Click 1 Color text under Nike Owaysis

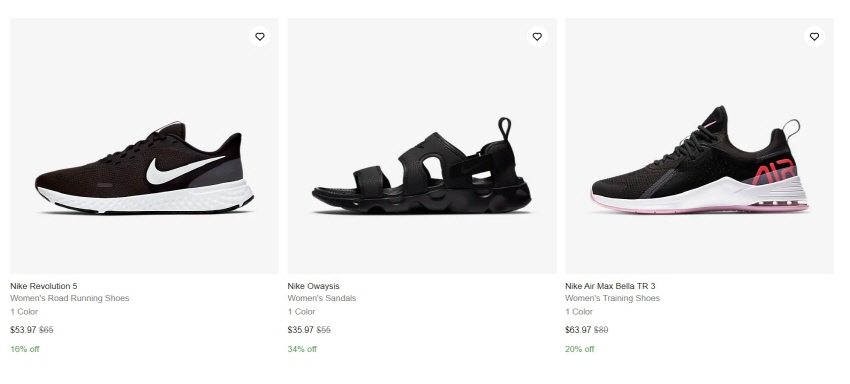(301, 312)
